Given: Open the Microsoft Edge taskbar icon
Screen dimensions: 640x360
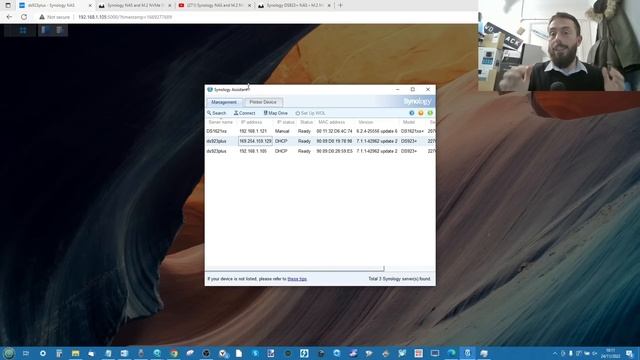Looking at the screenshot, I should [451, 353].
